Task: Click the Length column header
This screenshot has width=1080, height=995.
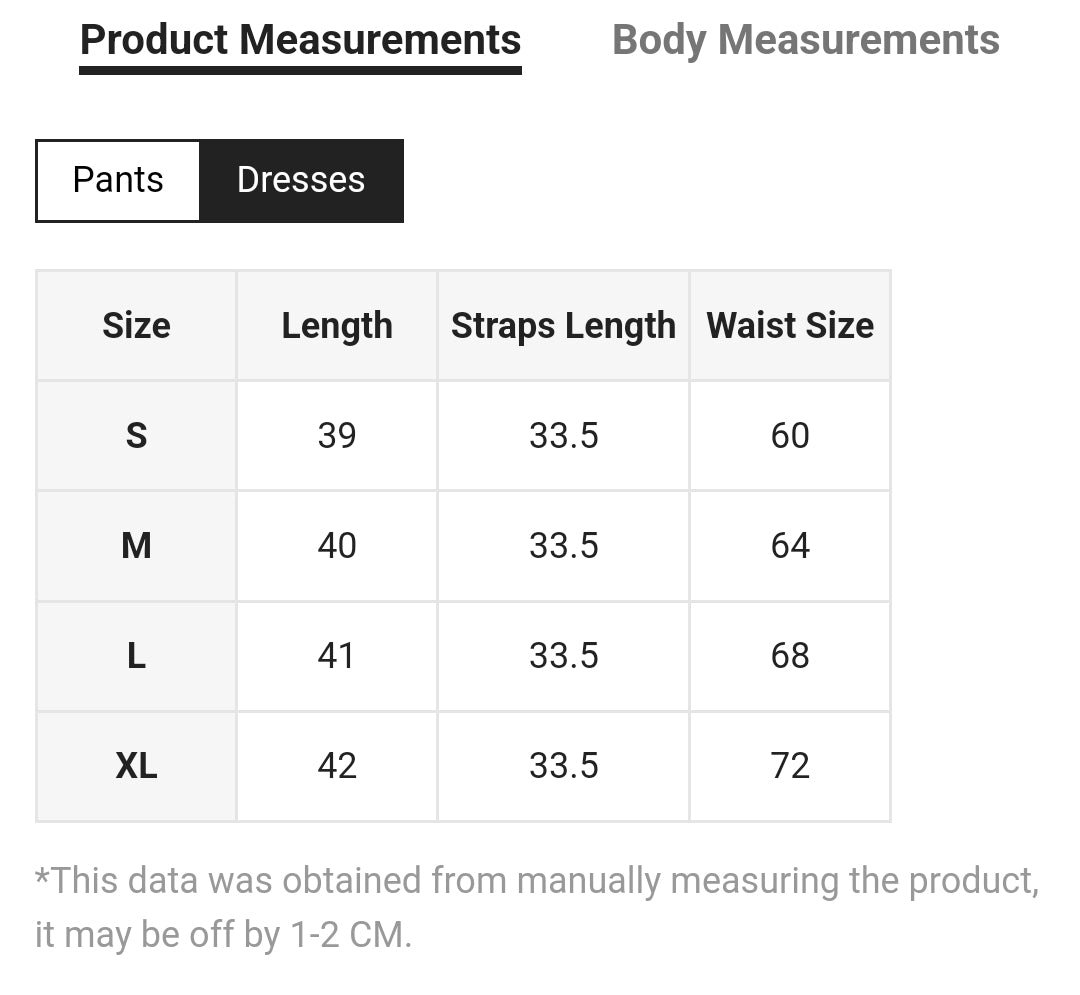Action: point(337,326)
